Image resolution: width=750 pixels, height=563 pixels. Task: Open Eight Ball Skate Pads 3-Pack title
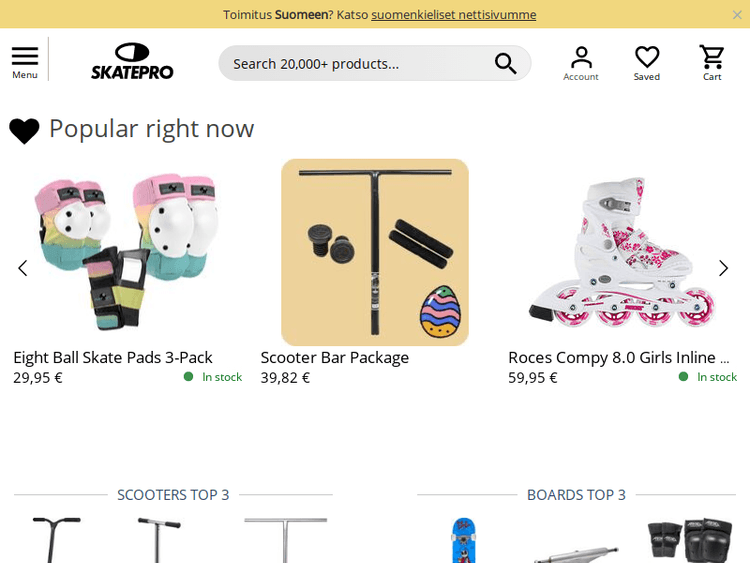coord(113,357)
